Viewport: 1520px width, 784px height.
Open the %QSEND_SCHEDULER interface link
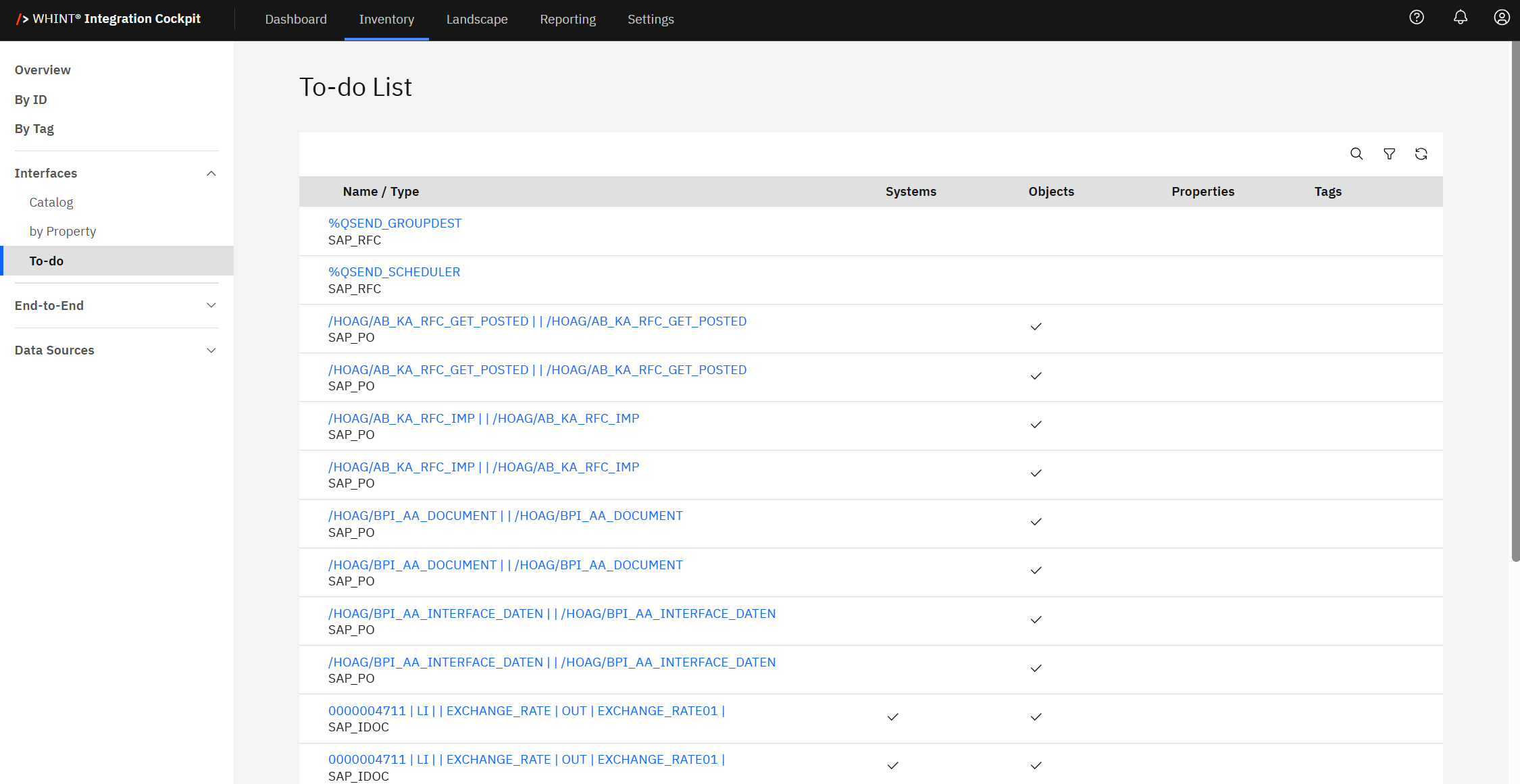point(394,272)
